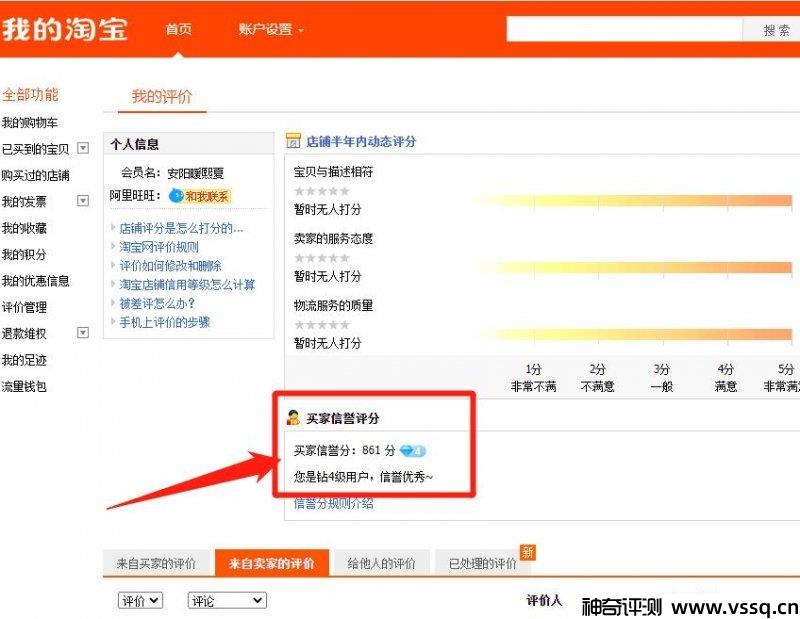Go to 首页 in top navigation

[x=179, y=29]
